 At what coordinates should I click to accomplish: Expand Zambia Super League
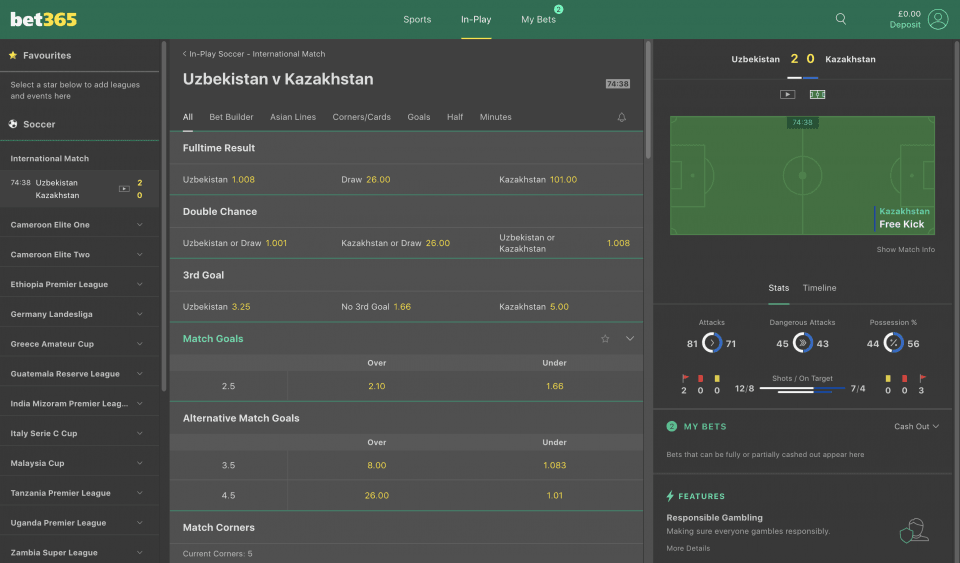(x=80, y=551)
